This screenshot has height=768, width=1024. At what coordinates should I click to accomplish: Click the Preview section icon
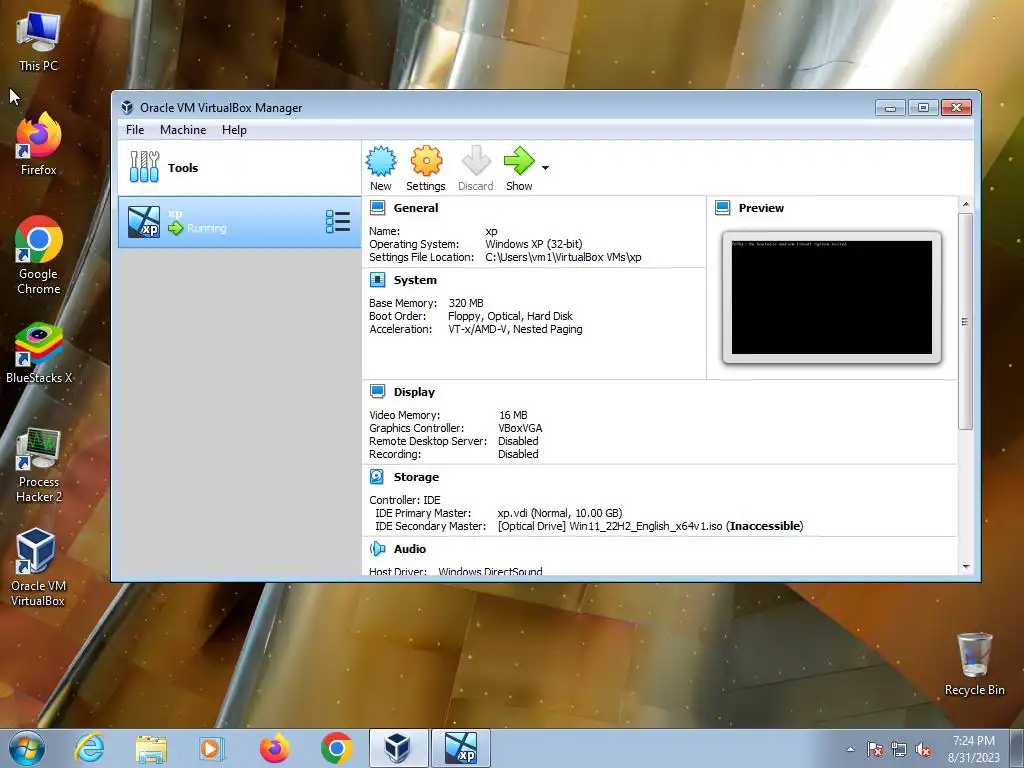click(x=722, y=208)
